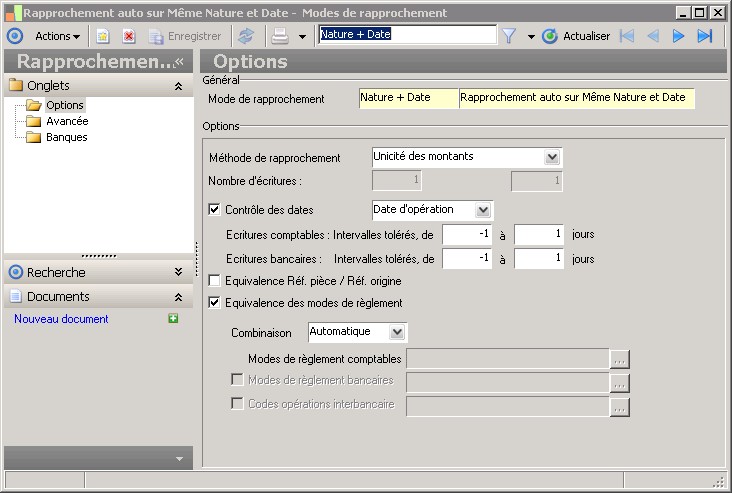Image resolution: width=732 pixels, height=493 pixels.
Task: Select the Avancée folder in the tree
Action: (x=67, y=121)
